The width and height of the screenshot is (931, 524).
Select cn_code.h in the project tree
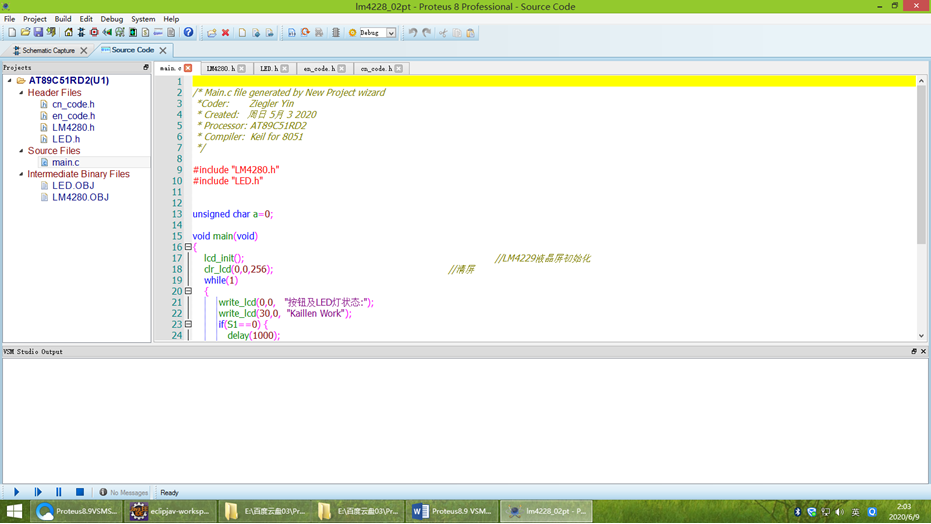(x=73, y=104)
